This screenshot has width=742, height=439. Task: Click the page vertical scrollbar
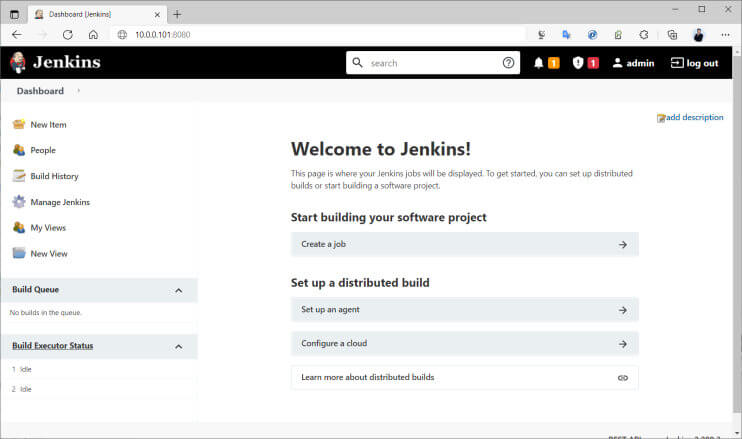737,237
